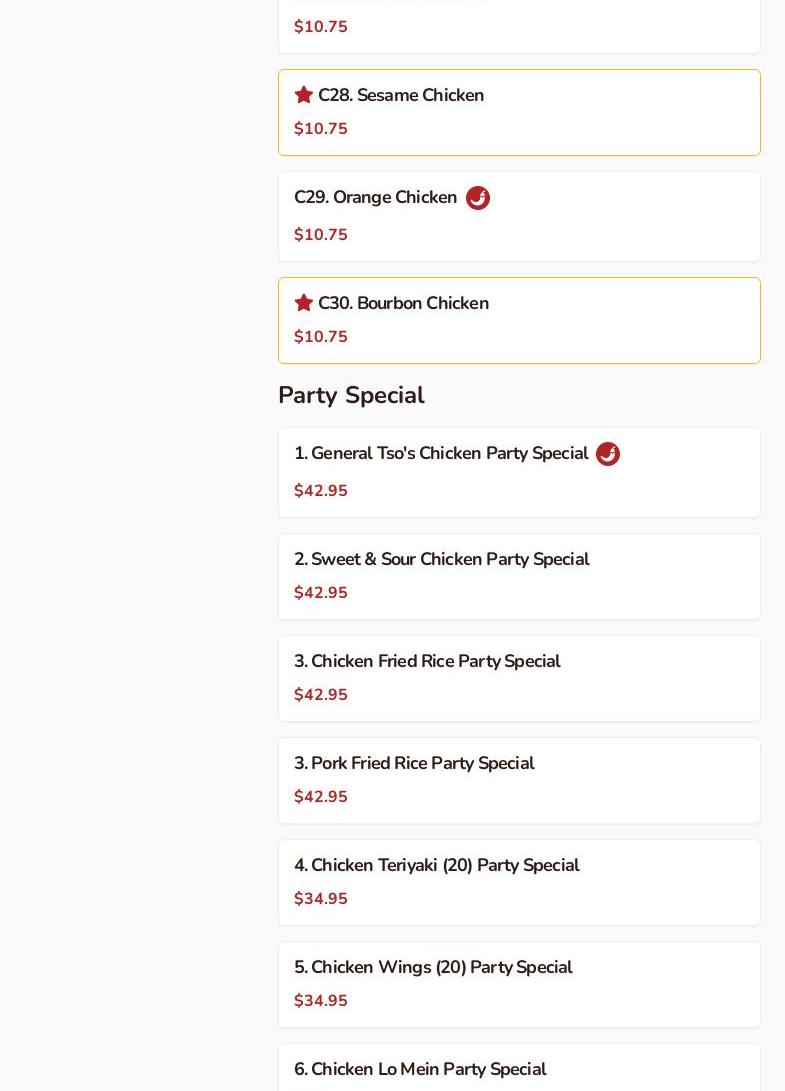The image size is (785, 1091).
Task: Click the spicy pepper icon on Orange Chicken
Action: [478, 198]
